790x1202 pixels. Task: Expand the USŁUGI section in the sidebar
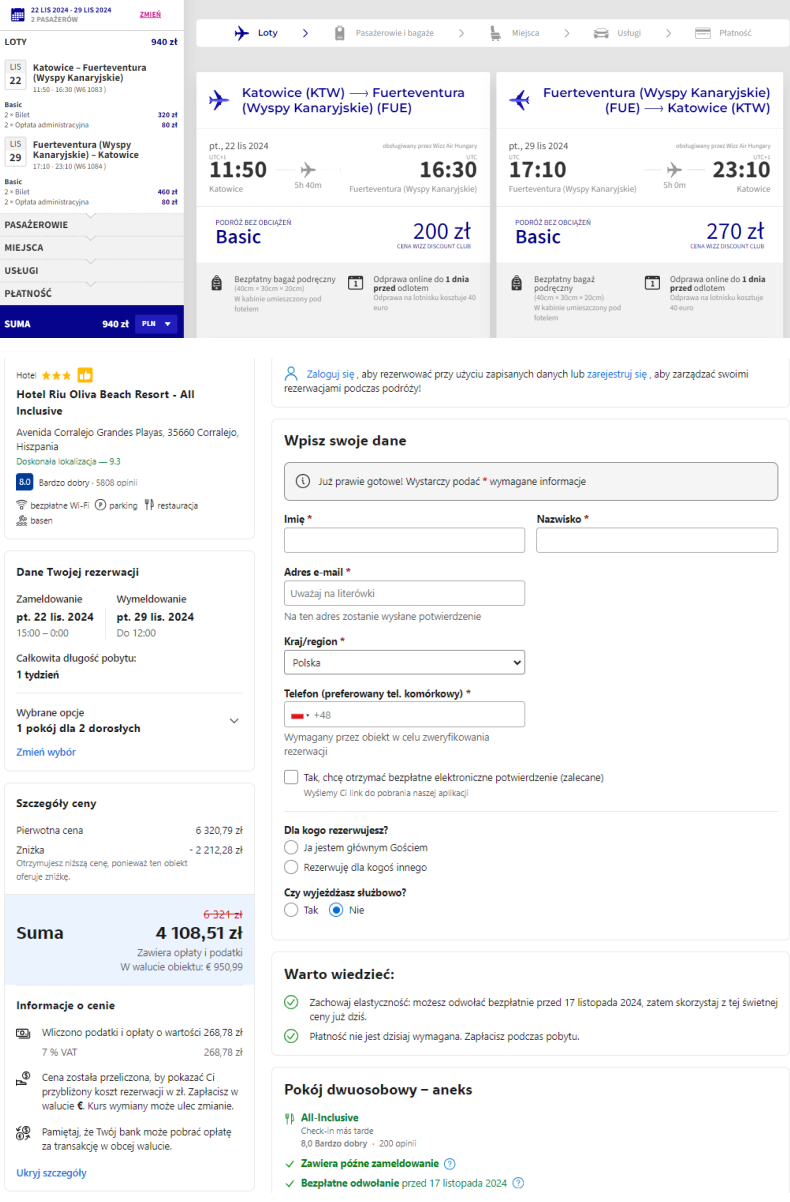point(92,271)
